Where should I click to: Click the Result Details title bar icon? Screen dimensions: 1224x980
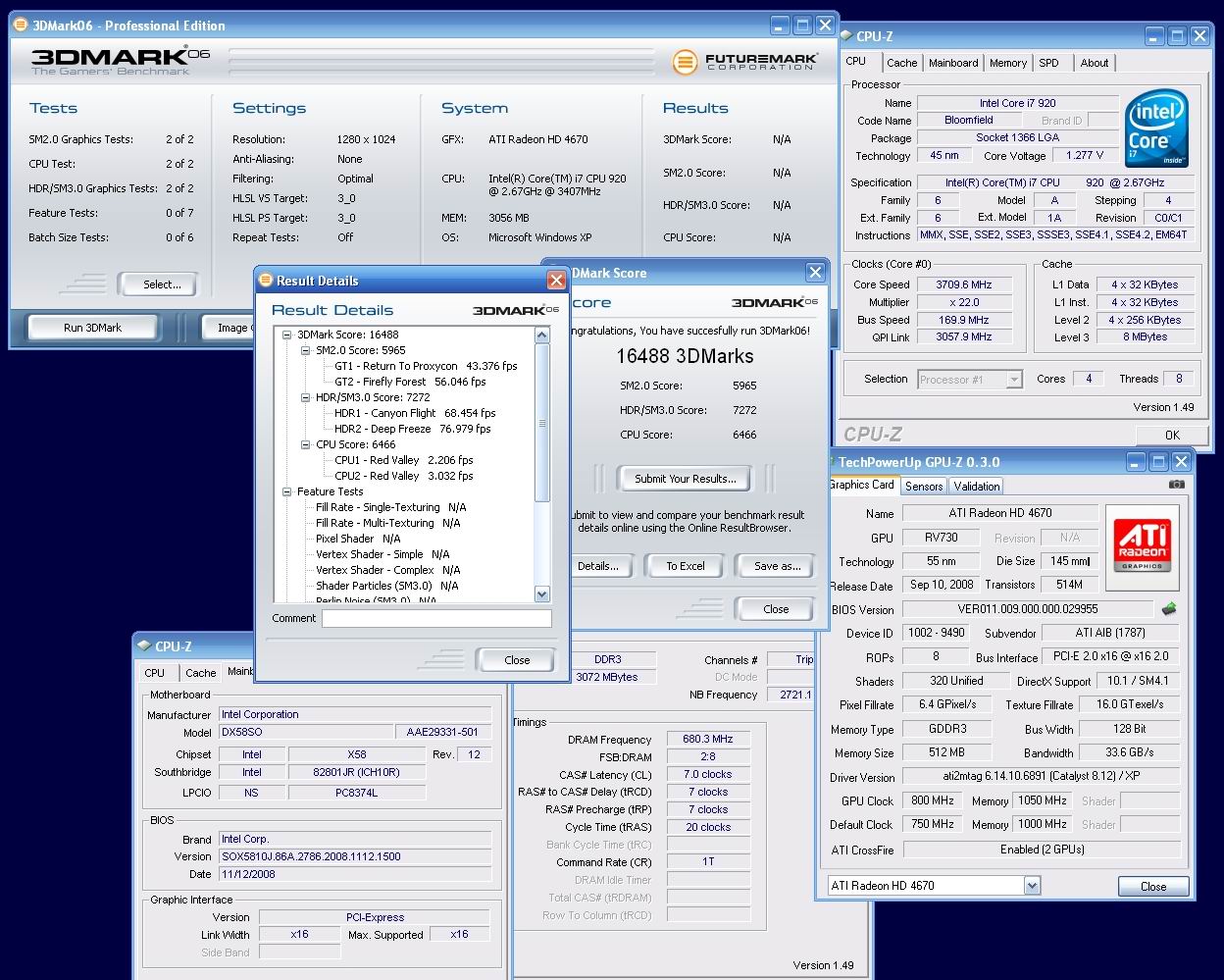pos(265,281)
